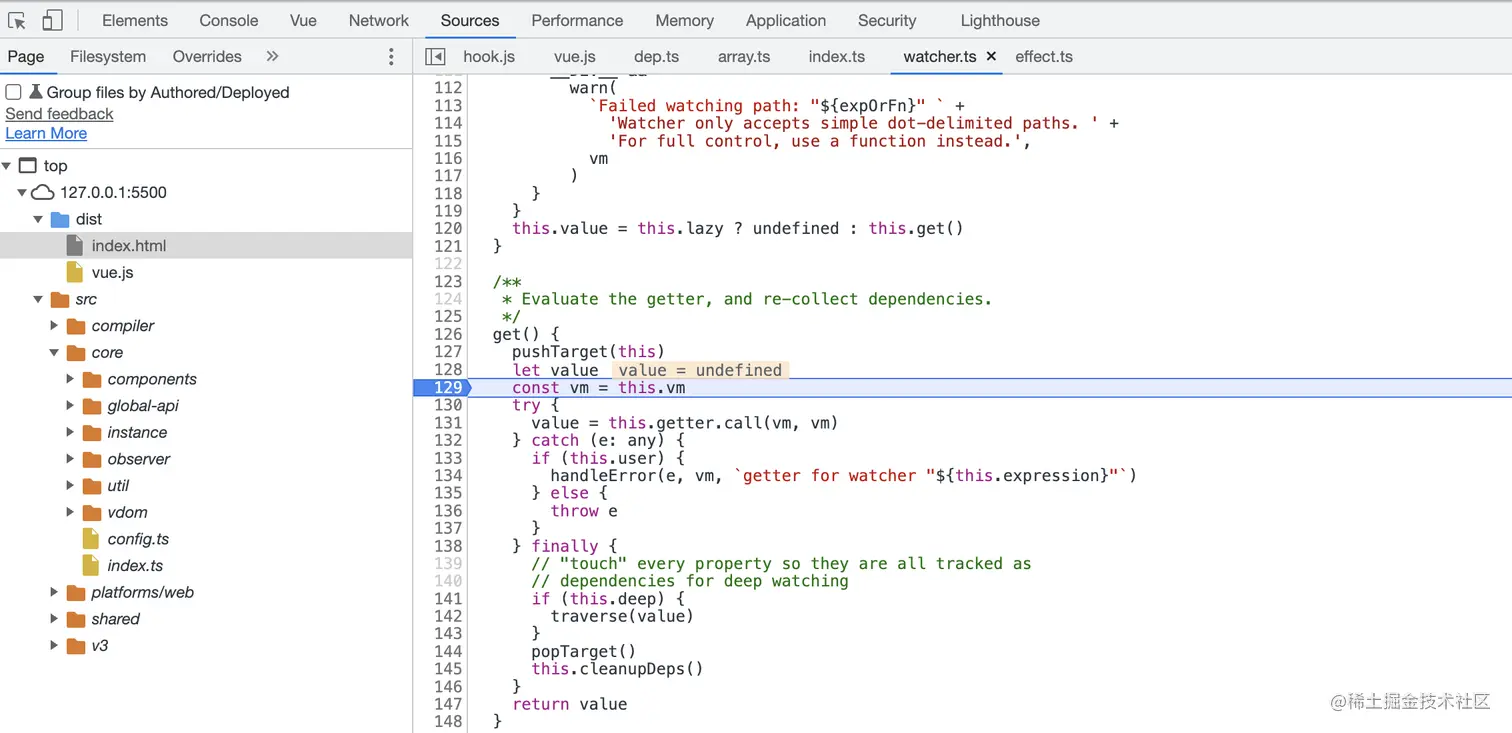Click the 127.0.0.1:5500 cloud icon
The height and width of the screenshot is (733, 1512).
pos(42,192)
